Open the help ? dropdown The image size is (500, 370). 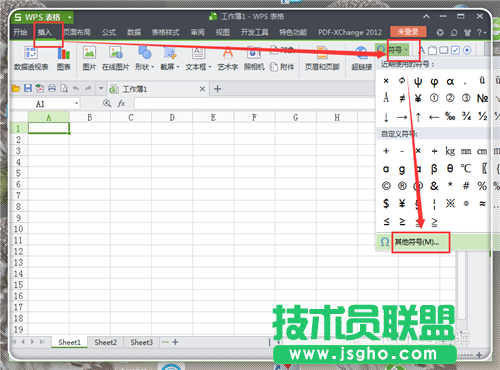[x=481, y=32]
